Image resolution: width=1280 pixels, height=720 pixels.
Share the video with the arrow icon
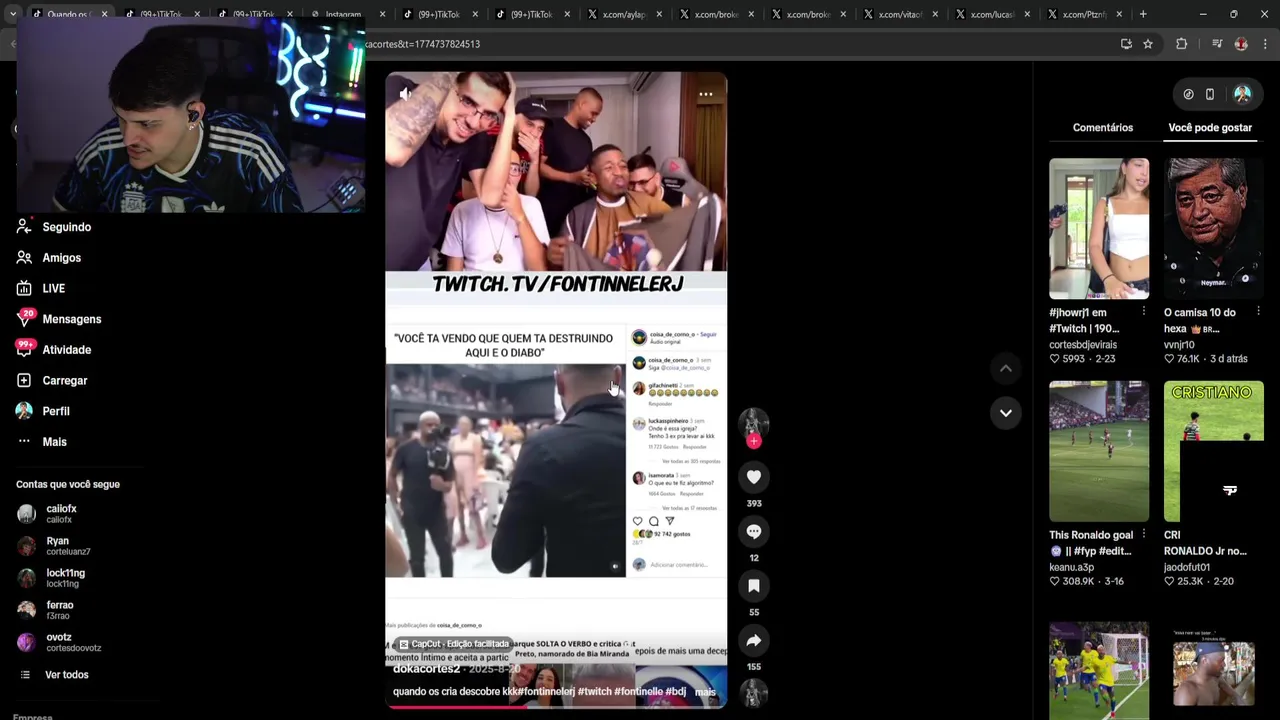754,640
